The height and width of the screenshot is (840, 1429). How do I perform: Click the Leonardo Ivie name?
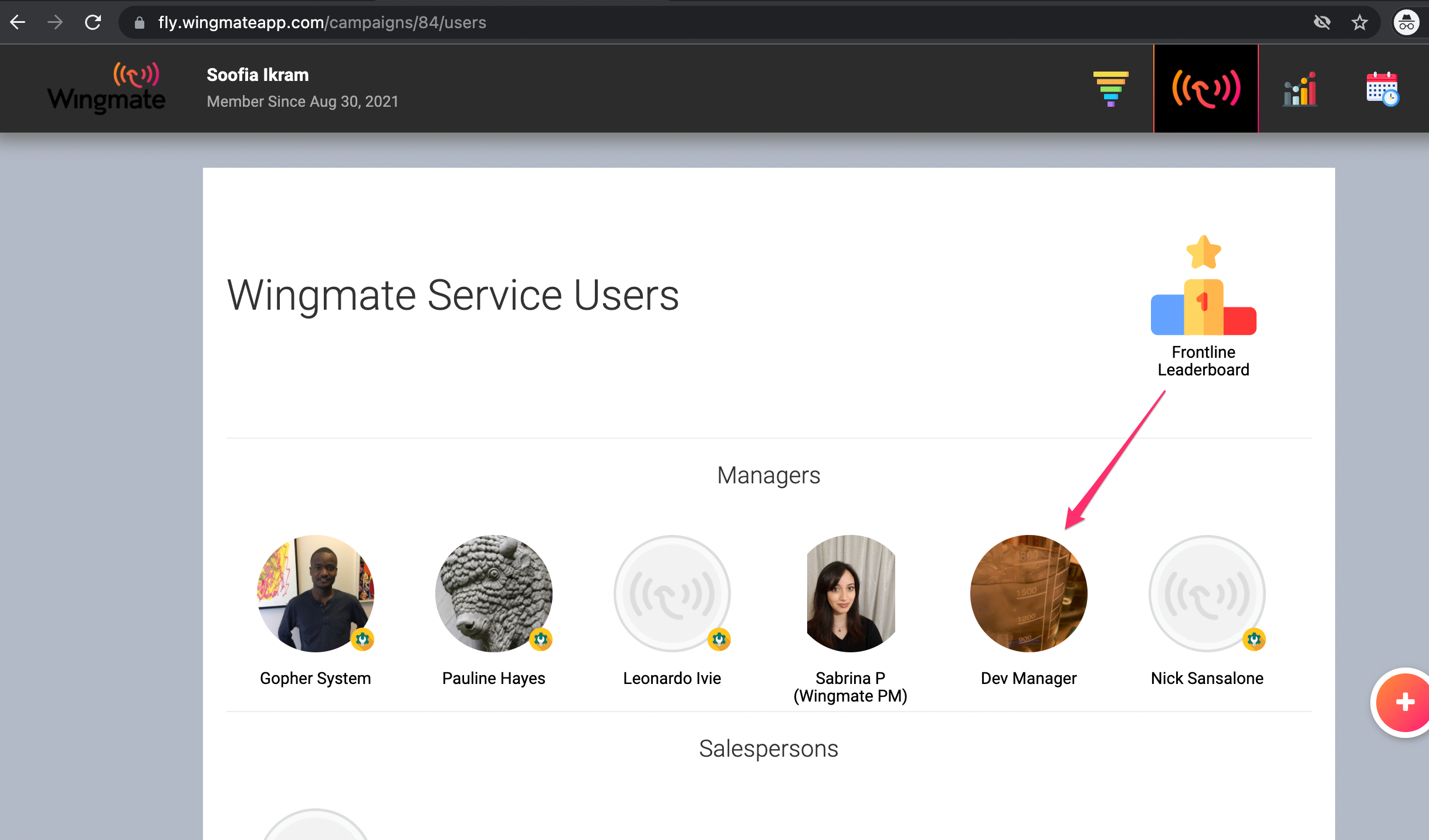pyautogui.click(x=672, y=678)
